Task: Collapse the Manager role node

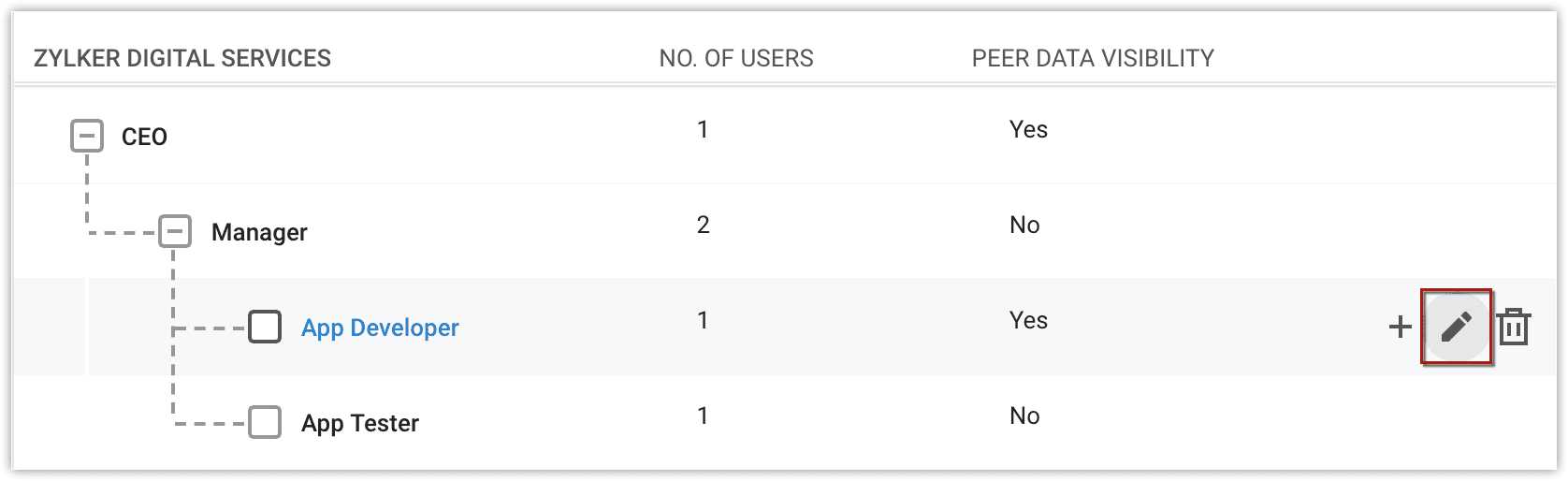Action: point(175,231)
